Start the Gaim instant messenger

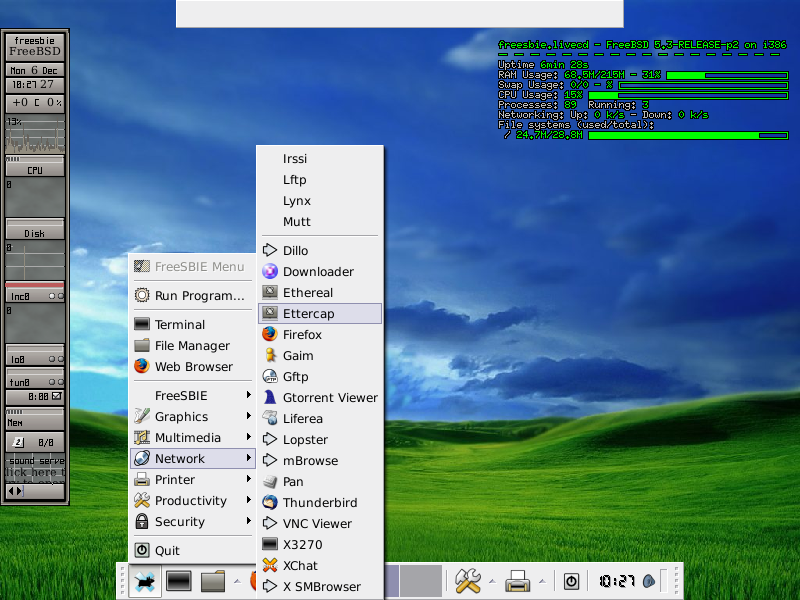click(x=320, y=356)
